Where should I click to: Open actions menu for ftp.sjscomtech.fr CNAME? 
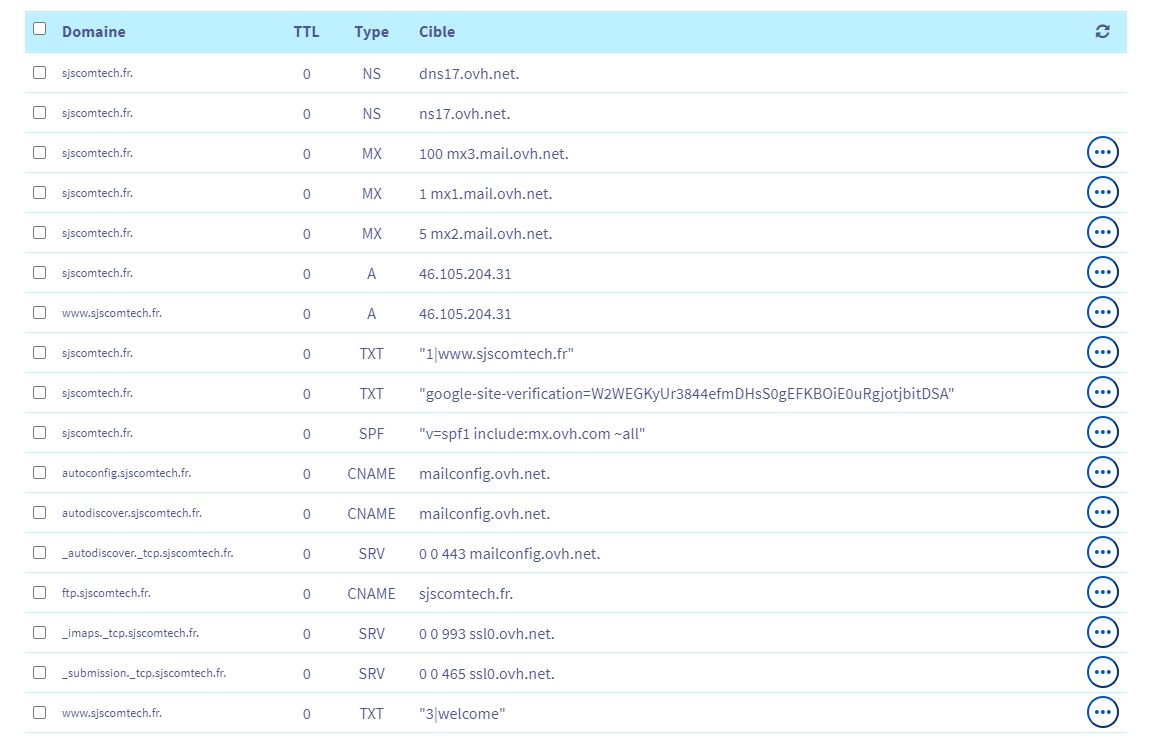click(x=1102, y=593)
